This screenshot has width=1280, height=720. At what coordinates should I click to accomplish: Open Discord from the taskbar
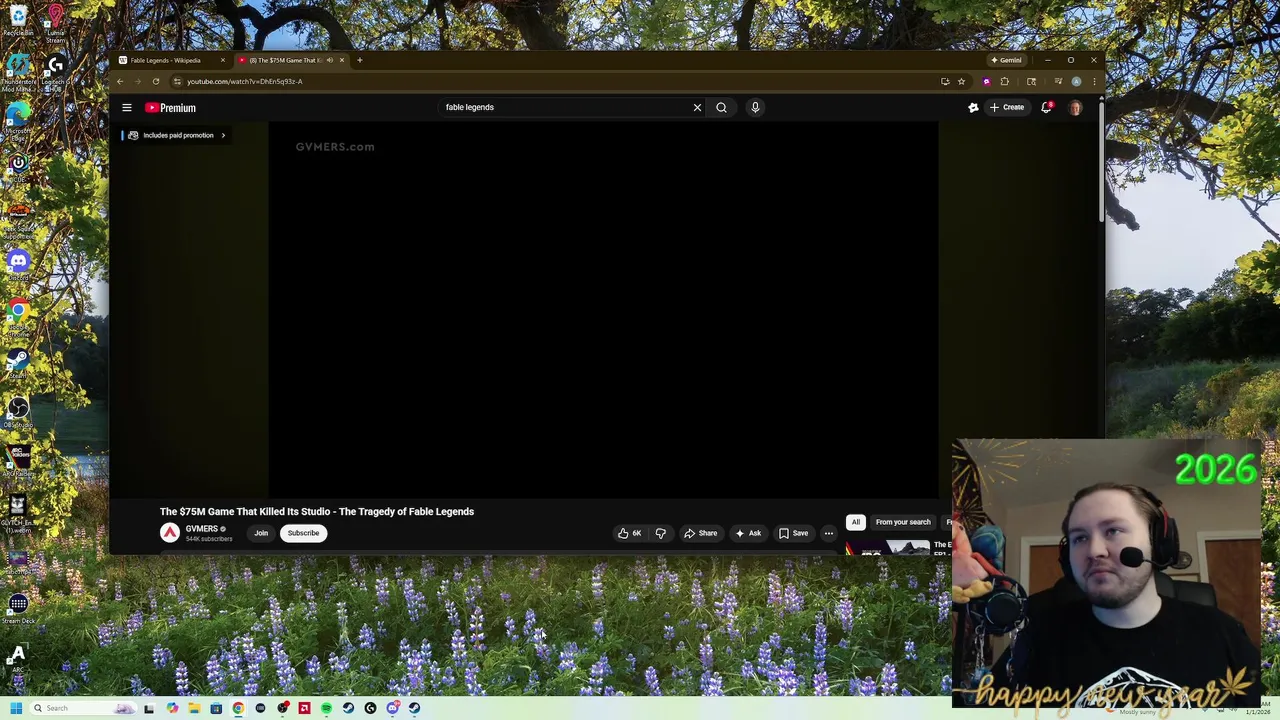coord(392,708)
